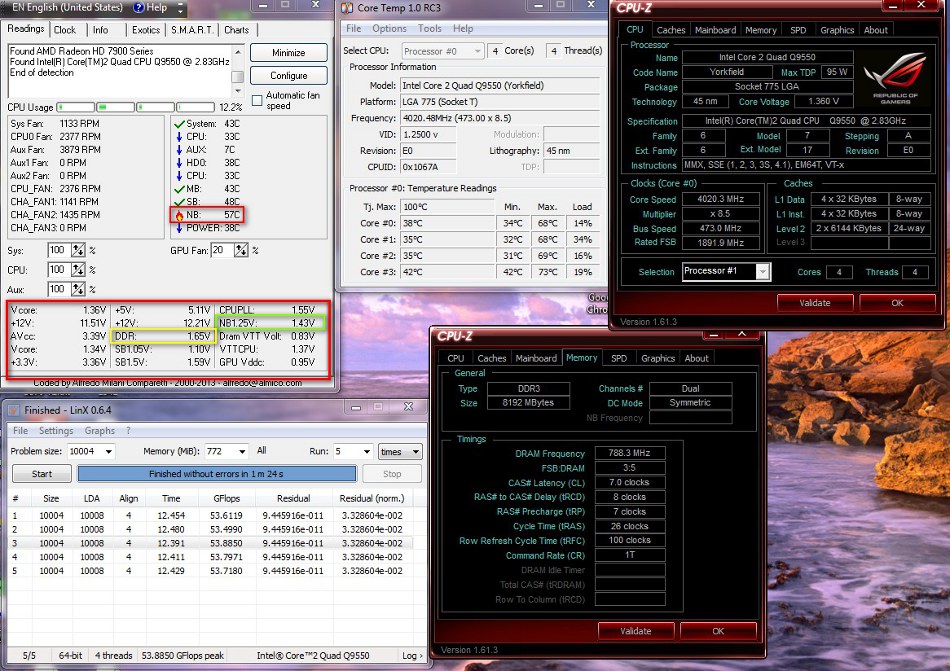
Task: Click the blue Help icon in language bar
Action: 137,8
